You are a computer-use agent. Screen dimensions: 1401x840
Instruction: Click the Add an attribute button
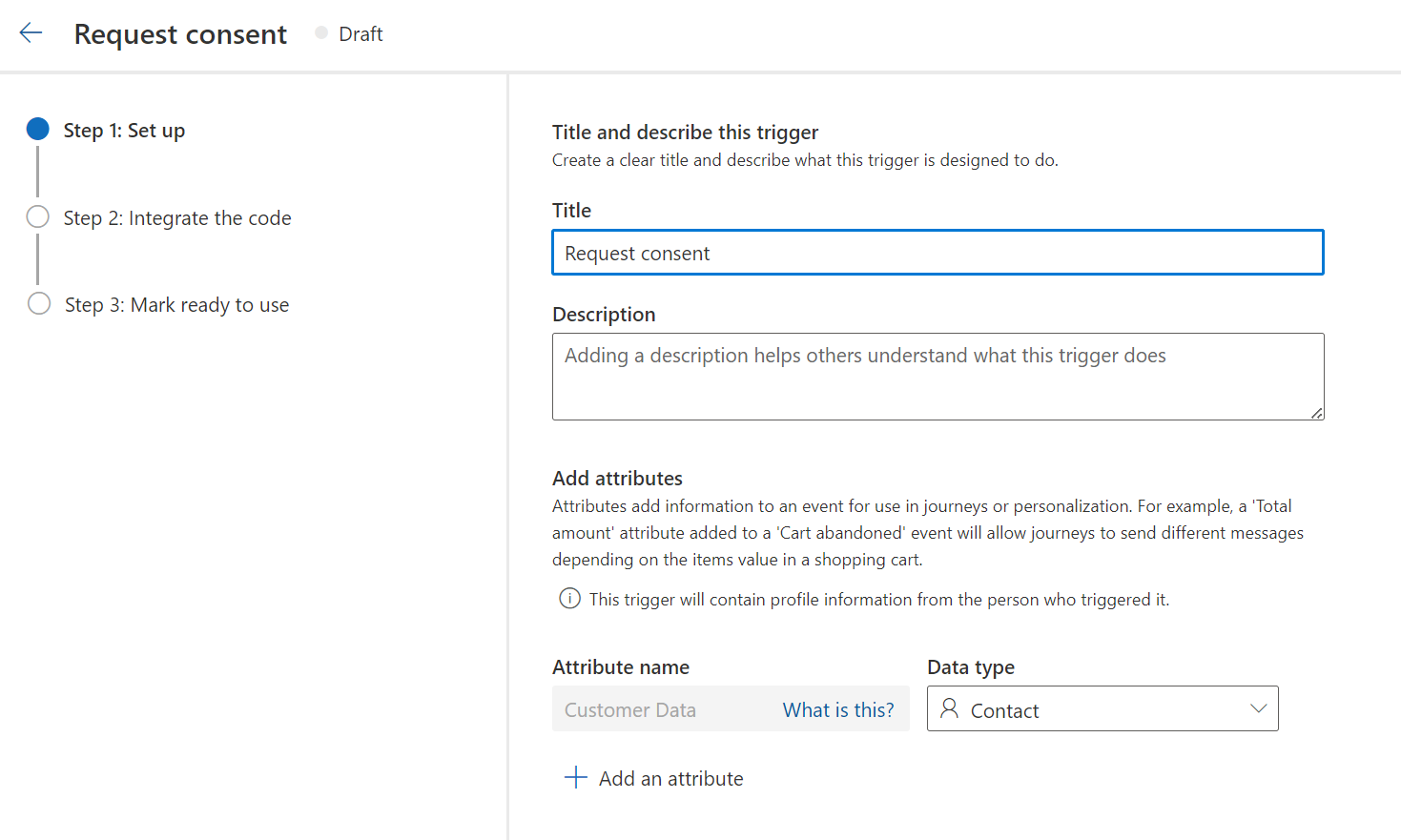click(653, 777)
